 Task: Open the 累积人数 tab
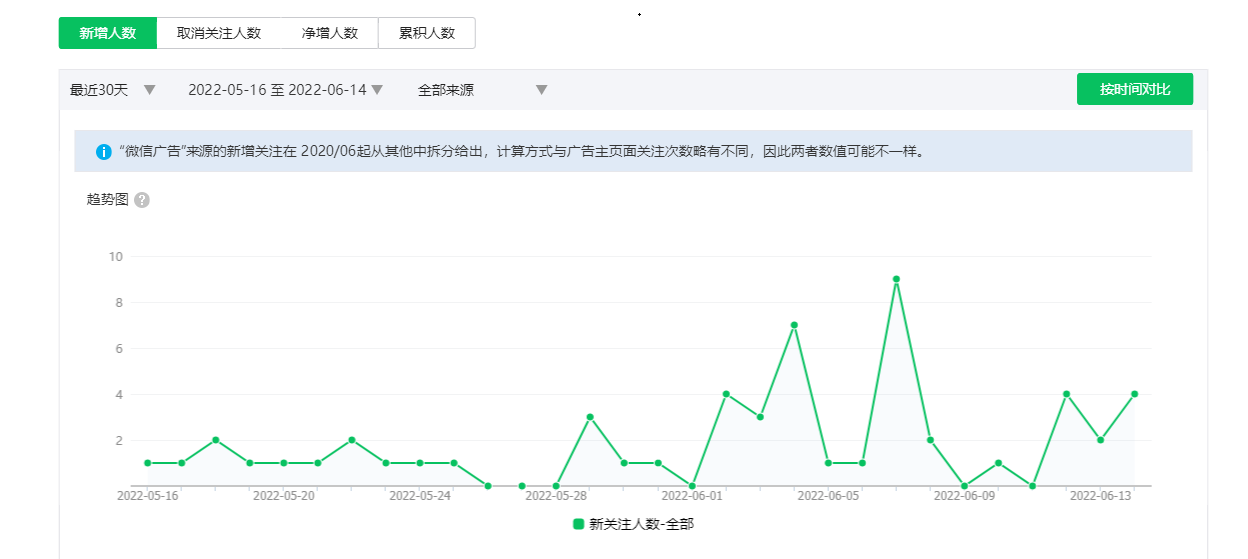coord(427,33)
